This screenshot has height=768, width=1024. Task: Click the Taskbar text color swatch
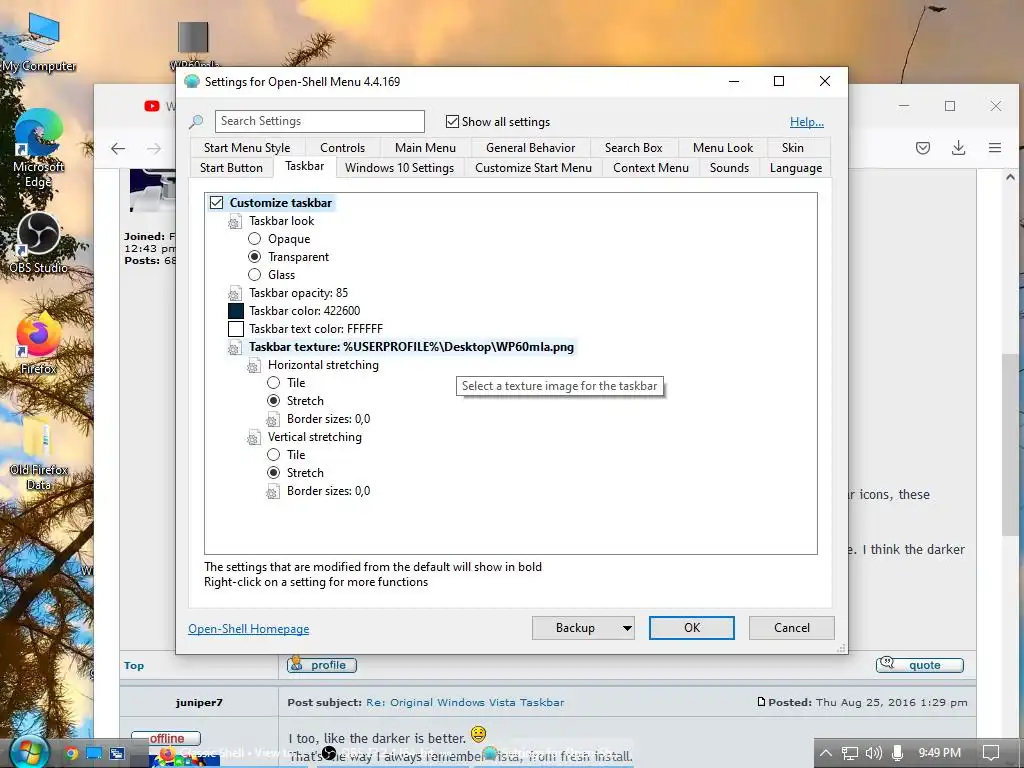click(x=236, y=329)
